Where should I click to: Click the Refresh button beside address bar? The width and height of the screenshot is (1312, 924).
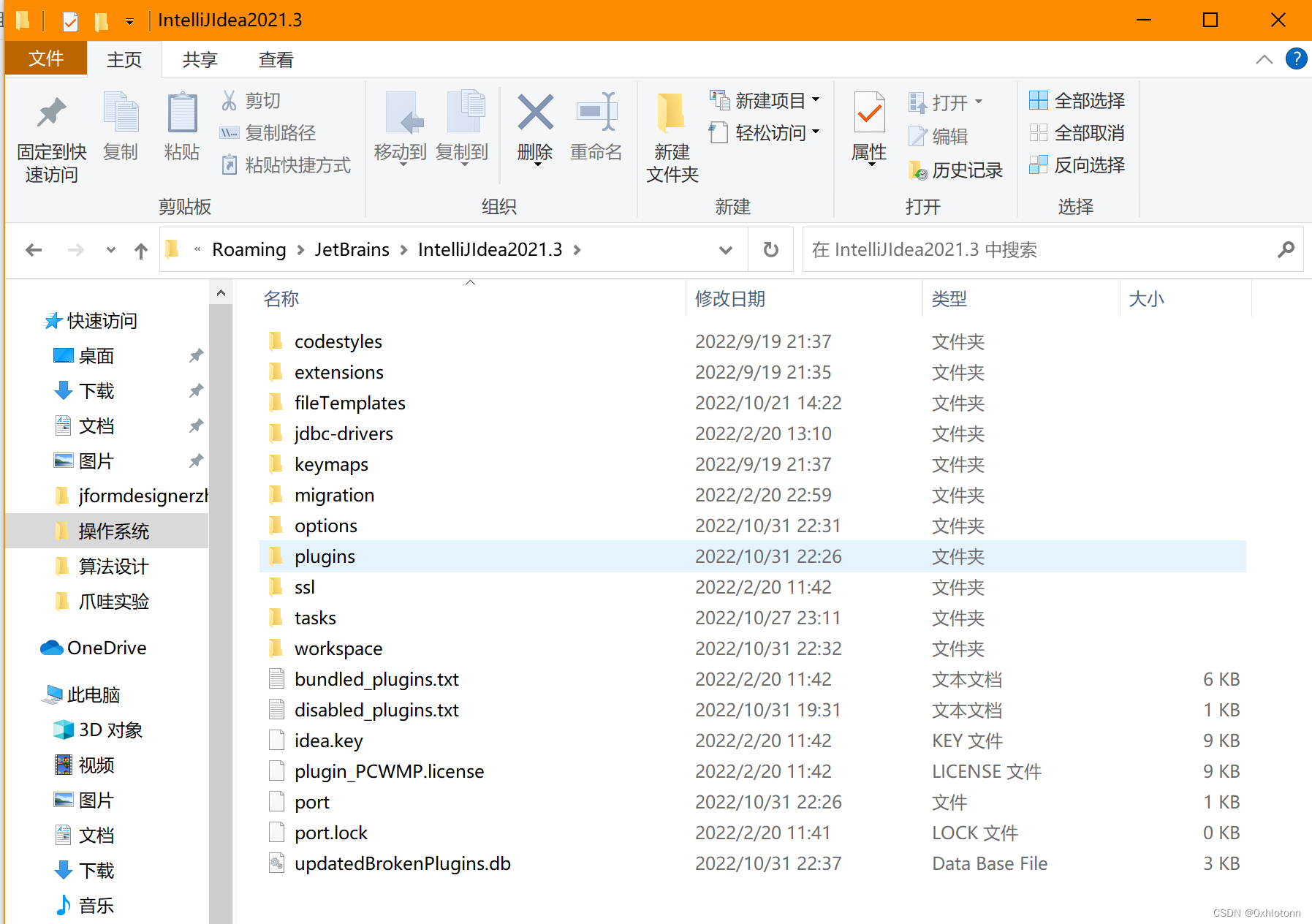[771, 250]
